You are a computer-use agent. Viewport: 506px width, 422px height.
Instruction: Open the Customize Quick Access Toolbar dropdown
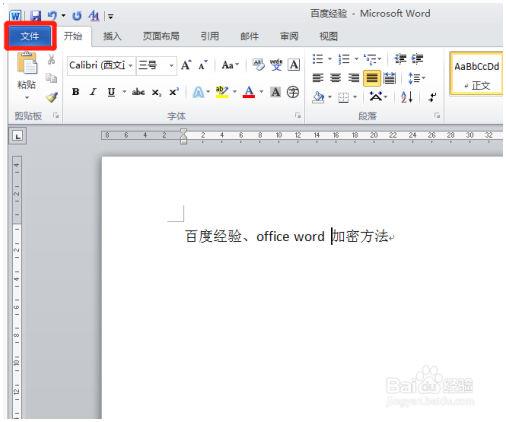[111, 16]
